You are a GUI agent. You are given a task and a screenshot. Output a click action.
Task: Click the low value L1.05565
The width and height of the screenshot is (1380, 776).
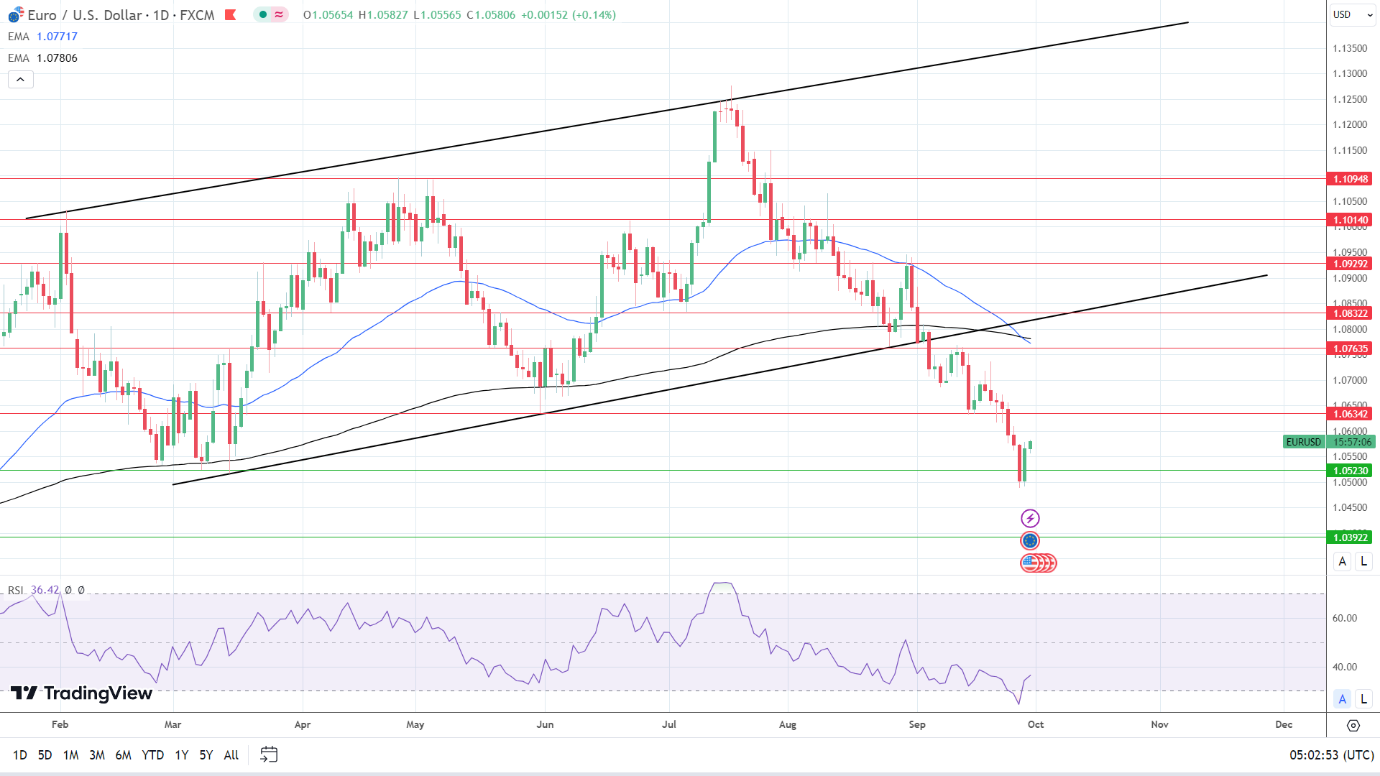click(x=437, y=15)
